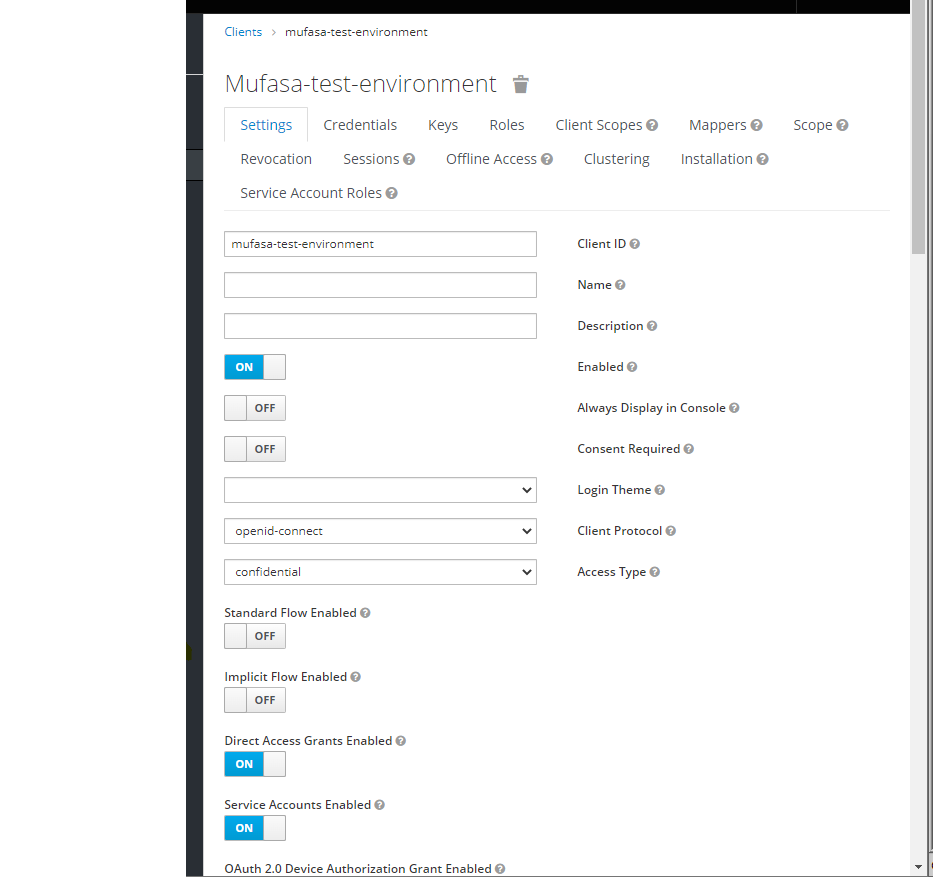Screen dimensions: 933x877
Task: Click the vertical scrollbar thumb
Action: 918,128
